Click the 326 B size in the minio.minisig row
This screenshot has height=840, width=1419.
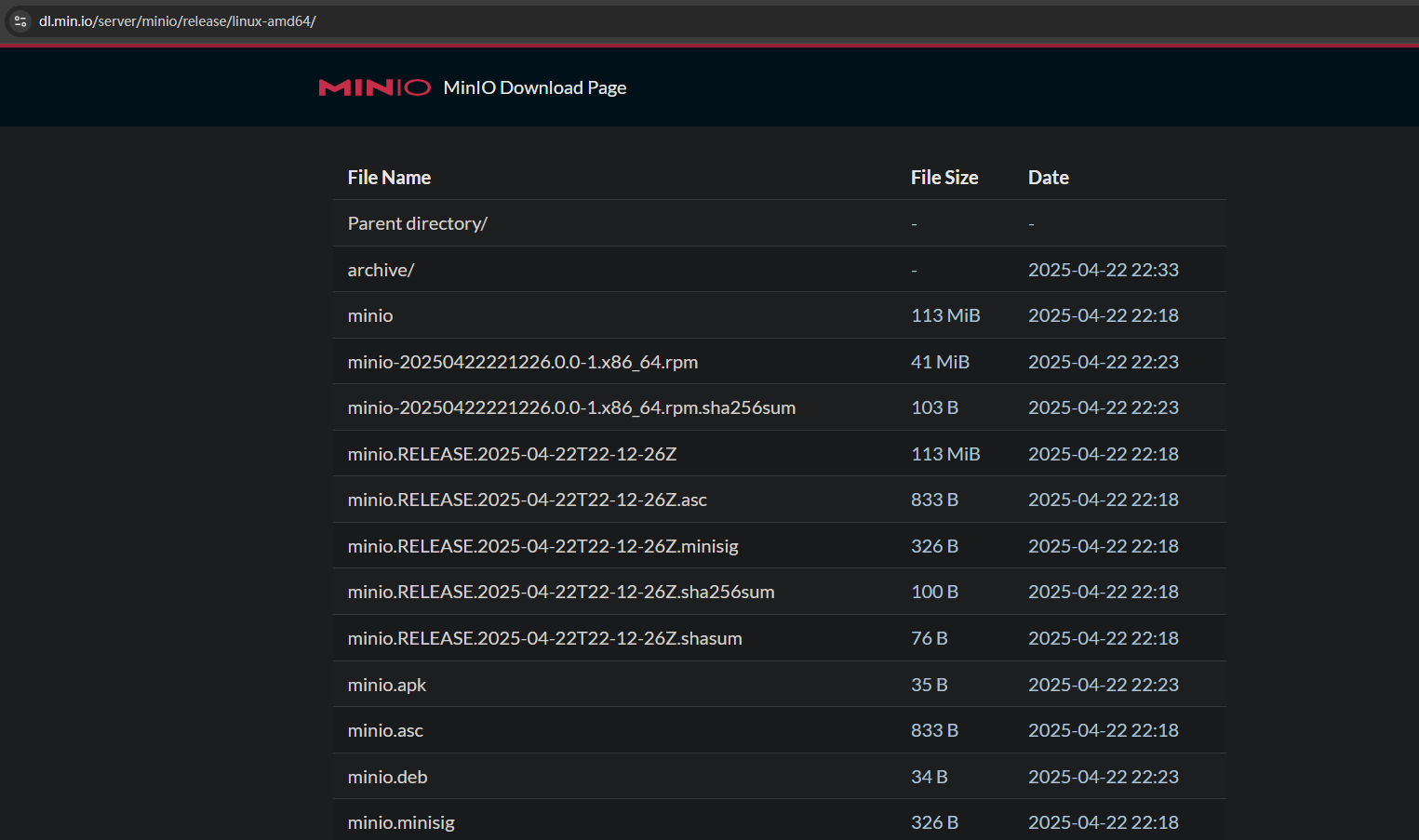[934, 822]
